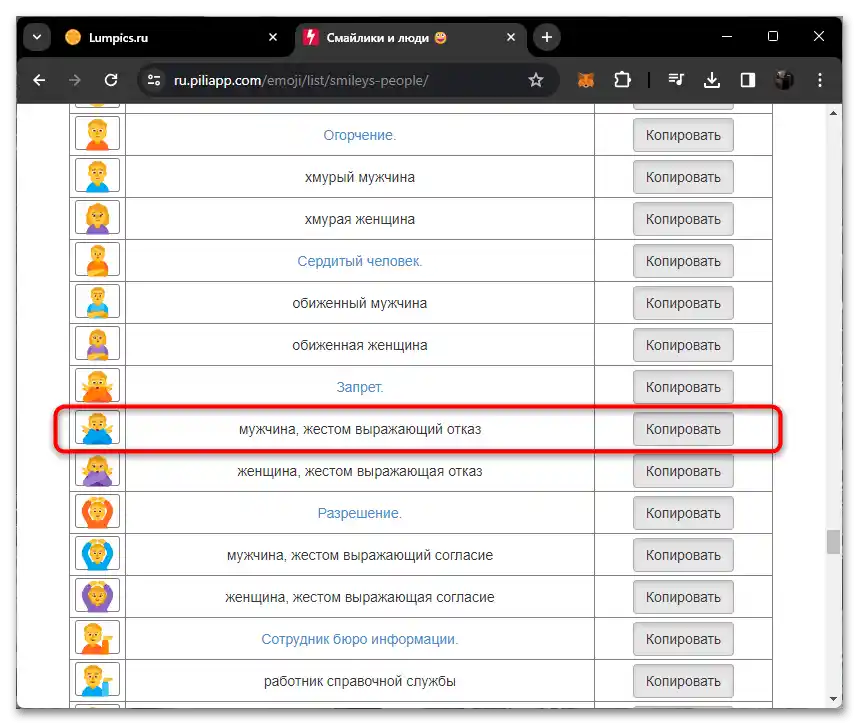Viewport: 859px width, 725px height.
Task: Click the woman gesturing OK emoji
Action: point(98,597)
